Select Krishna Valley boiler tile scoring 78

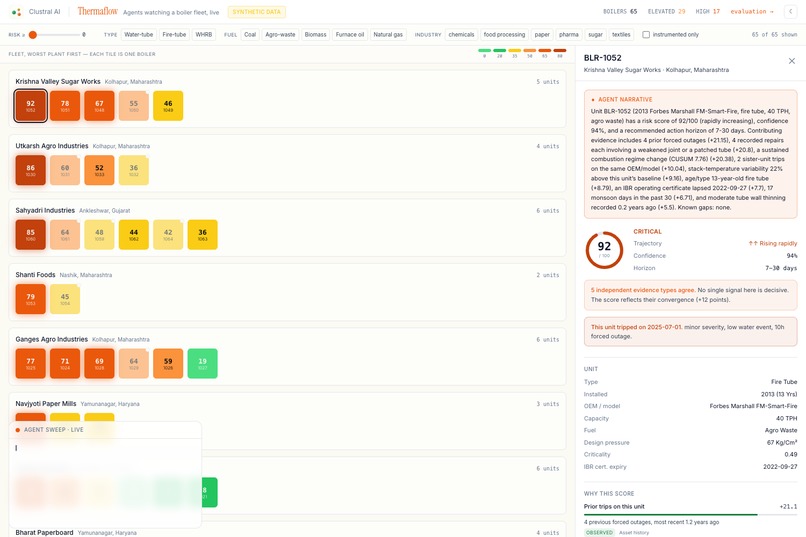(65, 106)
